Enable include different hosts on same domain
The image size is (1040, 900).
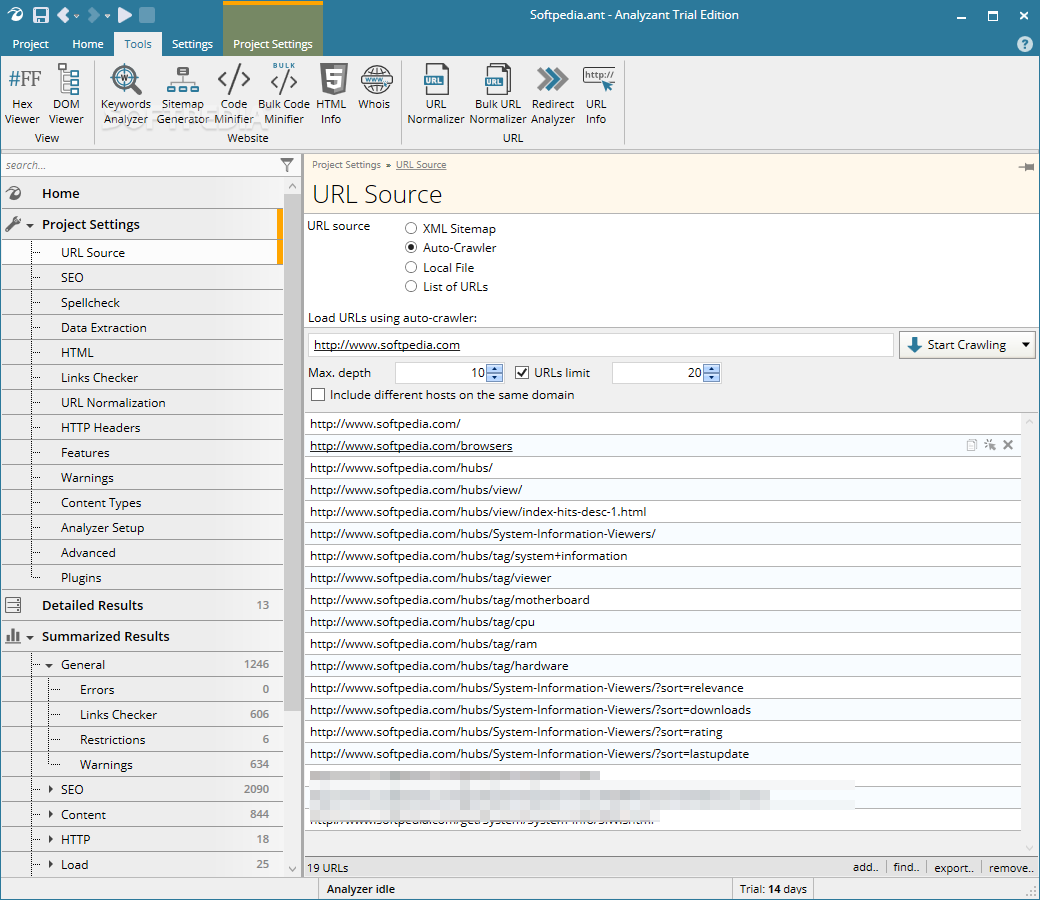click(x=318, y=395)
